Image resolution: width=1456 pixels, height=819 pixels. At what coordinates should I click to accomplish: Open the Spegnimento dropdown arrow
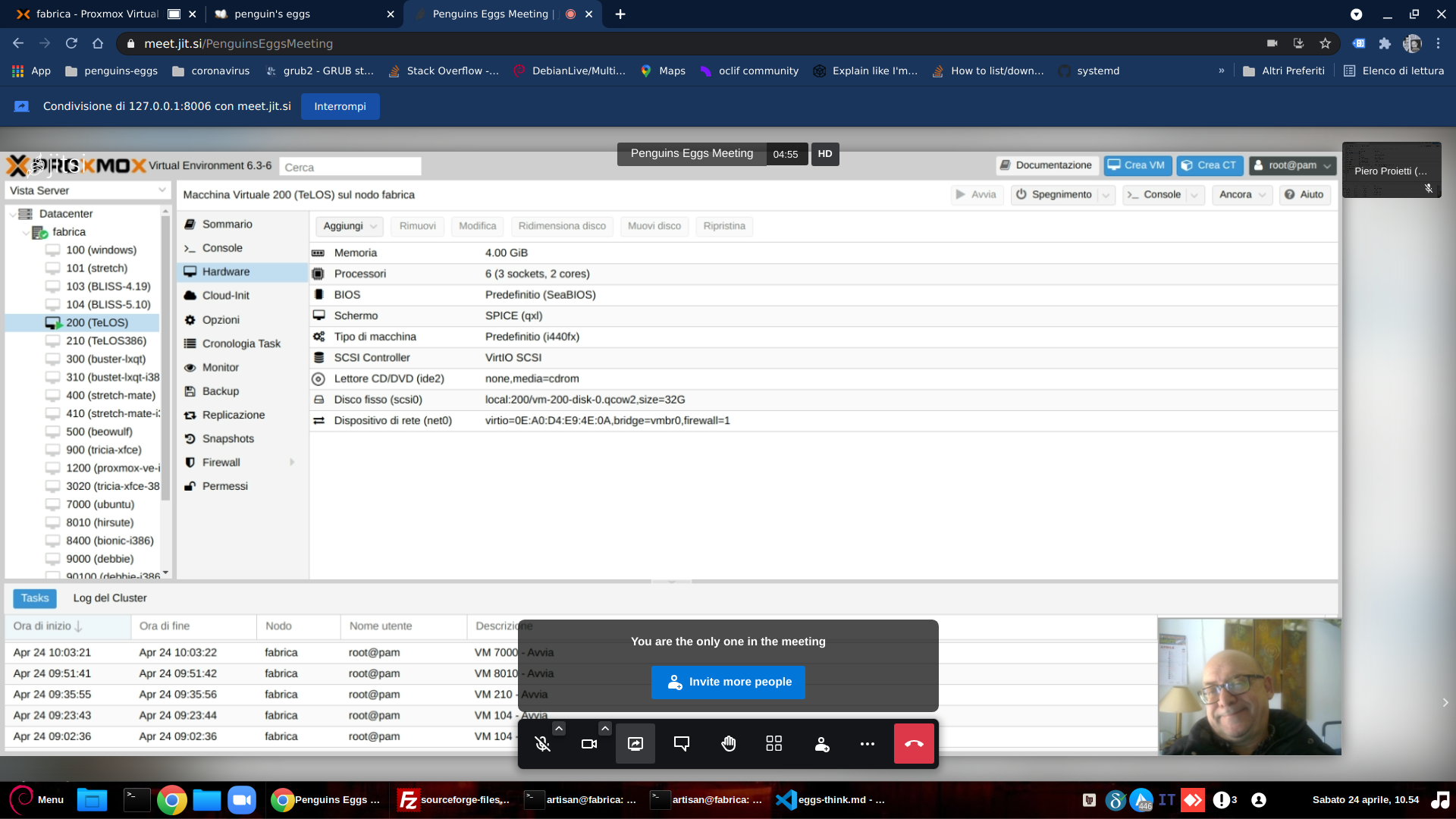click(1106, 195)
